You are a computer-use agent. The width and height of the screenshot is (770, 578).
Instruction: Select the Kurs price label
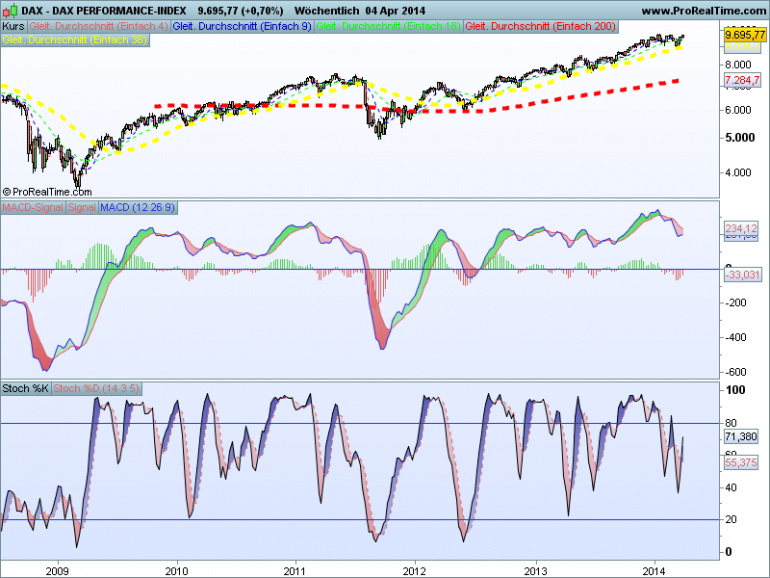click(x=14, y=27)
